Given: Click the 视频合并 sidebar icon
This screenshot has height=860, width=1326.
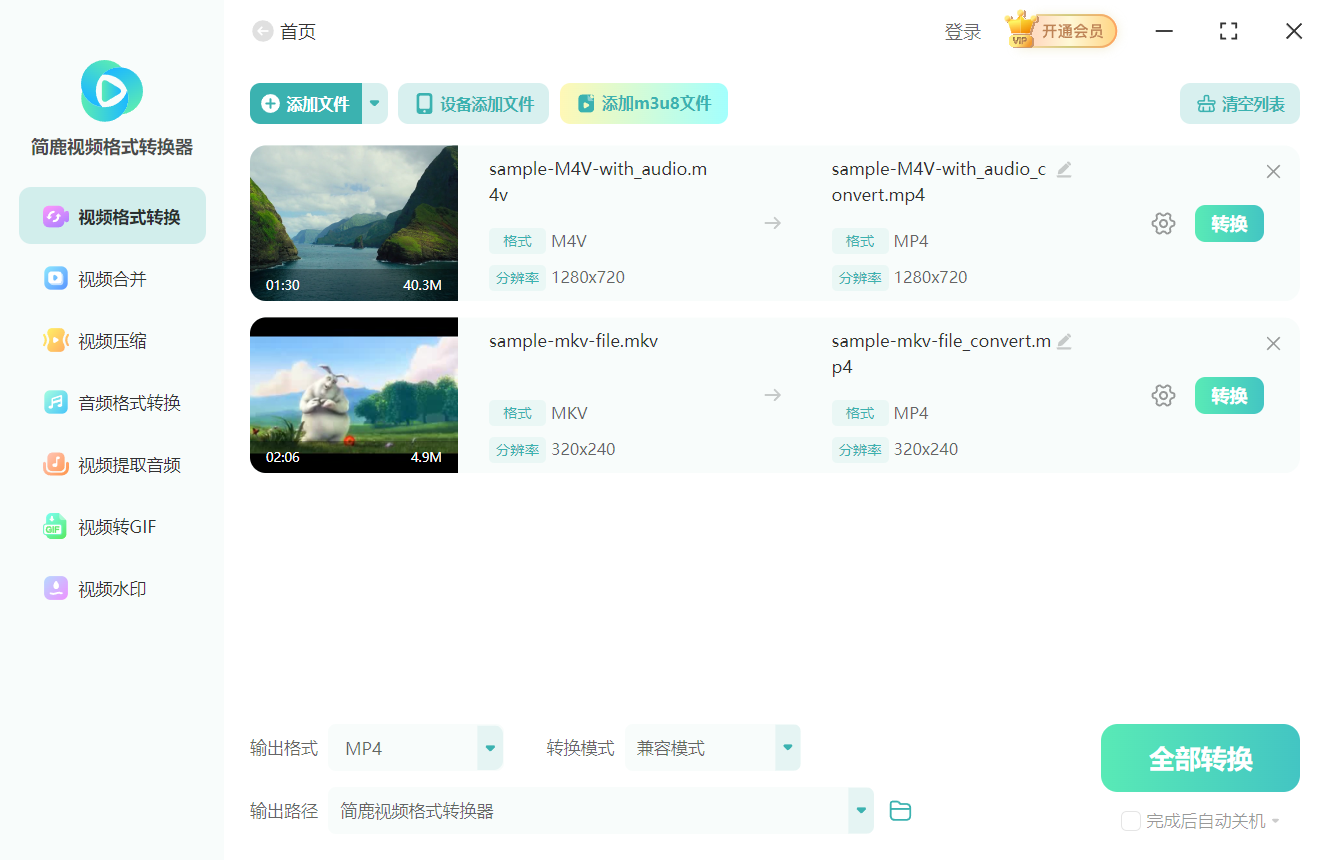Looking at the screenshot, I should tap(56, 278).
